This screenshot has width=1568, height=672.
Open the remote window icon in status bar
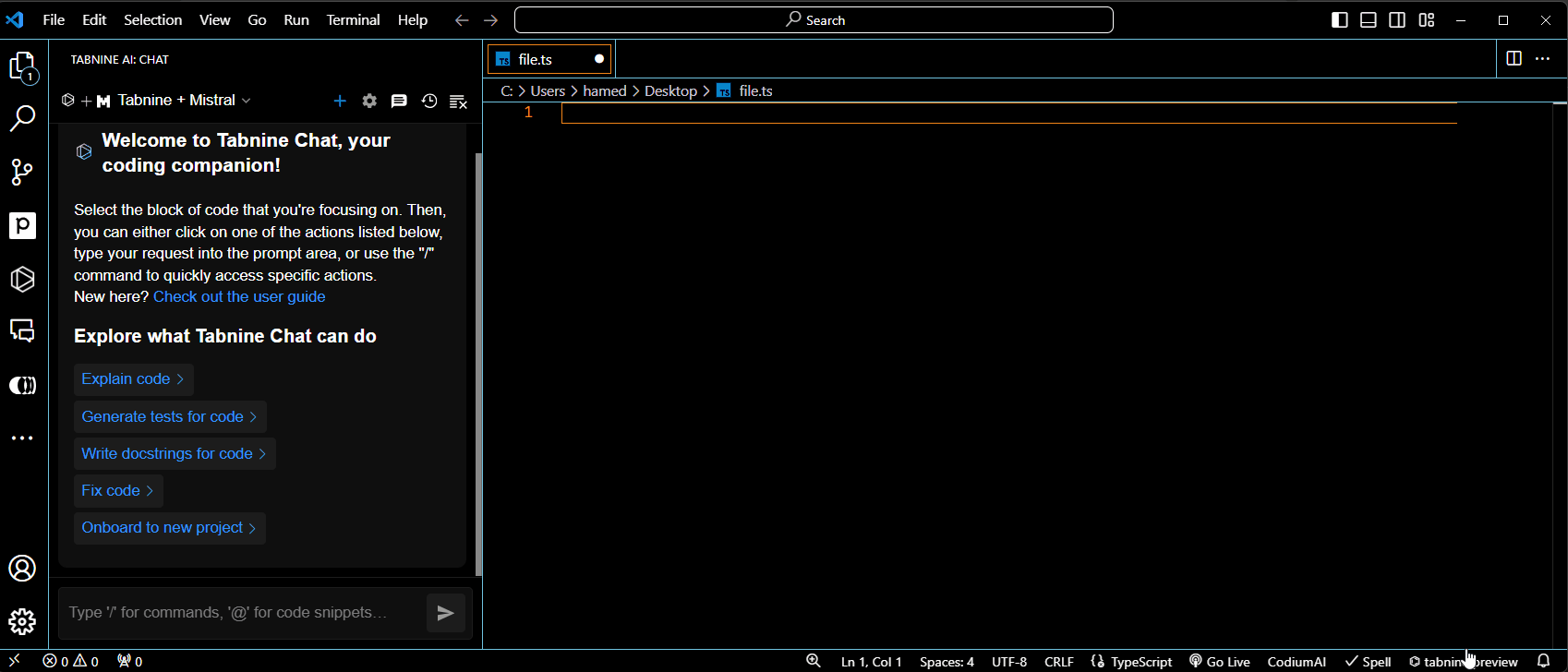click(x=15, y=661)
